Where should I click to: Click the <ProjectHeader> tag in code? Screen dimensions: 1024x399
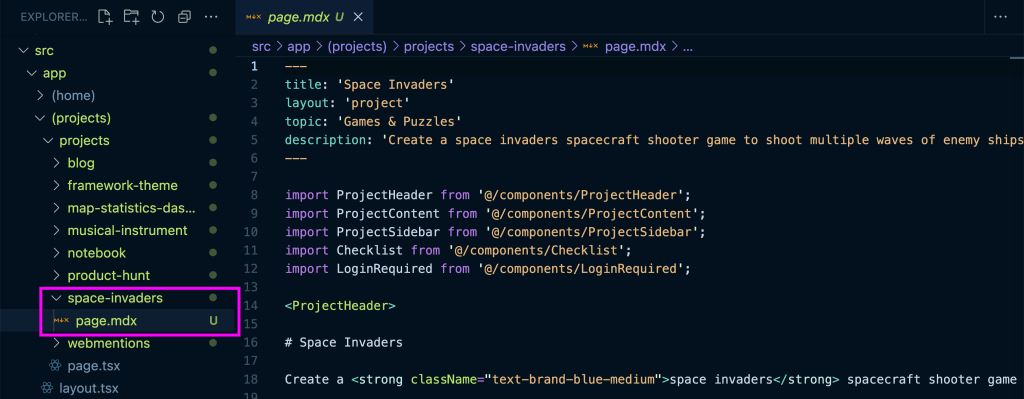(x=340, y=306)
